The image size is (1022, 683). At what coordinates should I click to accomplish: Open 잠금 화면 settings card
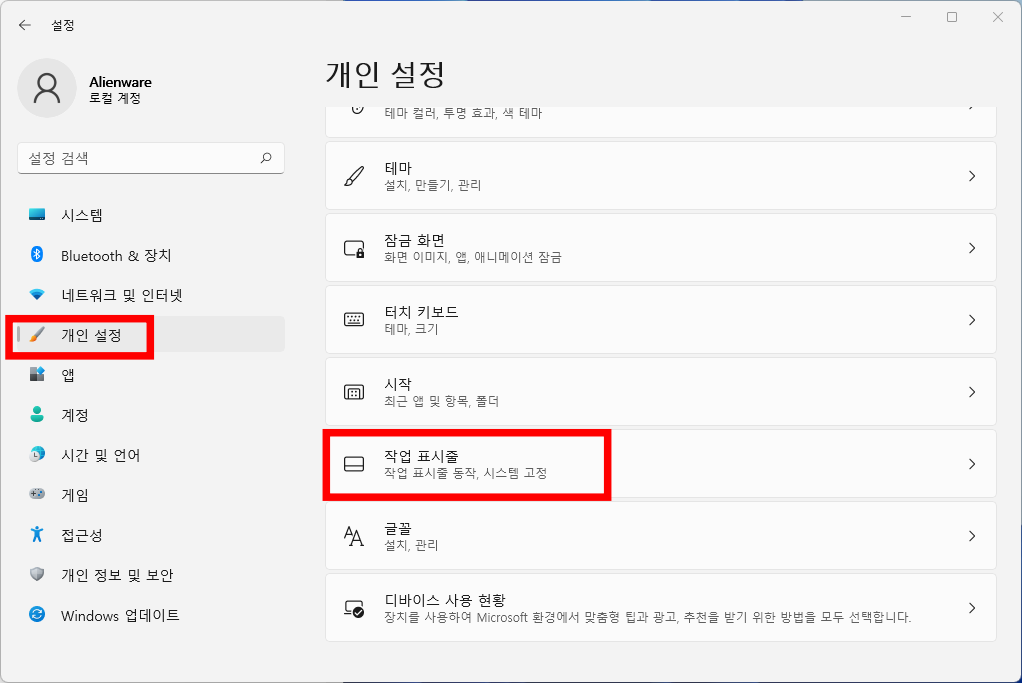tap(661, 248)
